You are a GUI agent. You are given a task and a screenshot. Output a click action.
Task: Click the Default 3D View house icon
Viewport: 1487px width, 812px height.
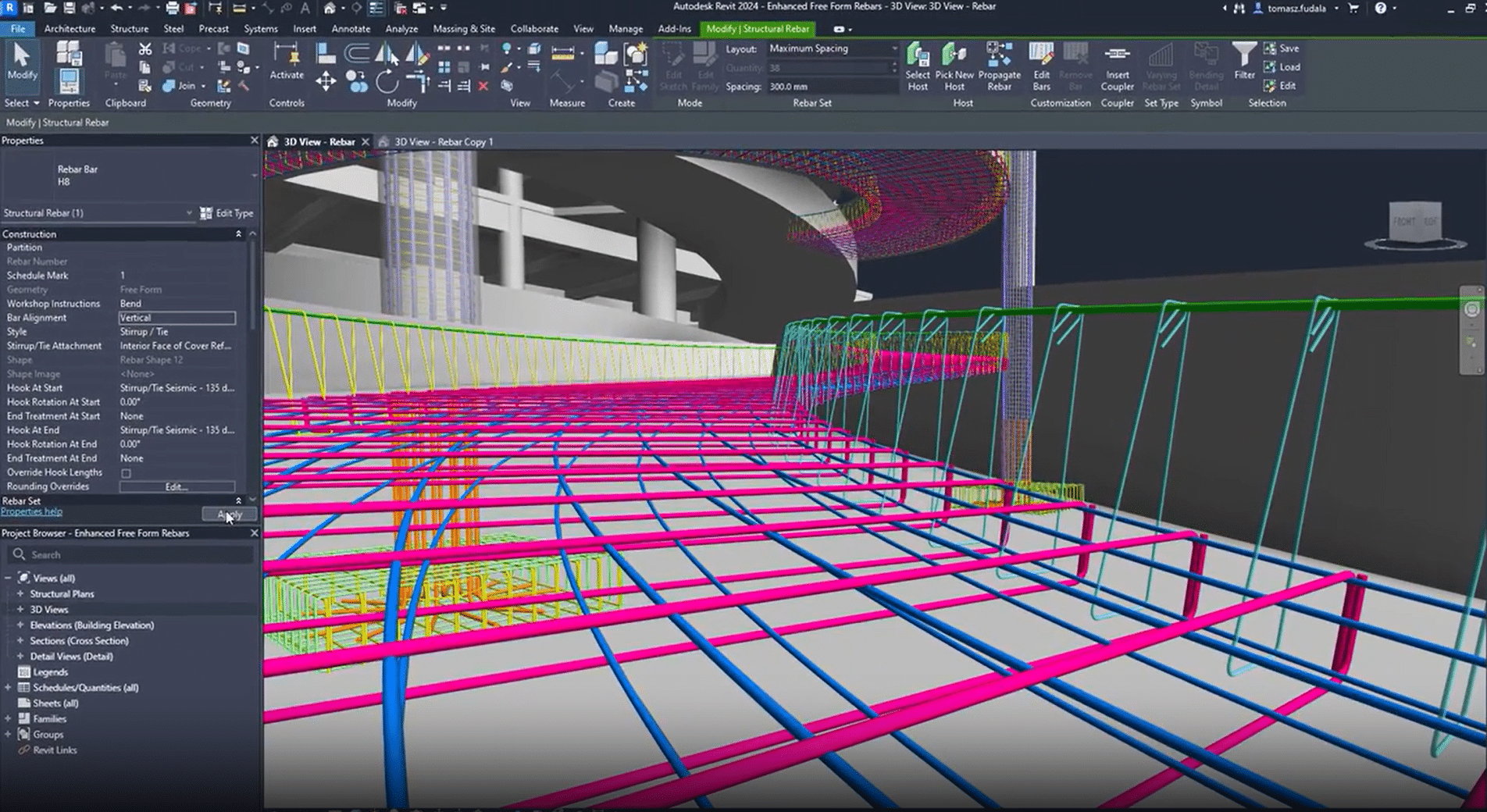330,8
